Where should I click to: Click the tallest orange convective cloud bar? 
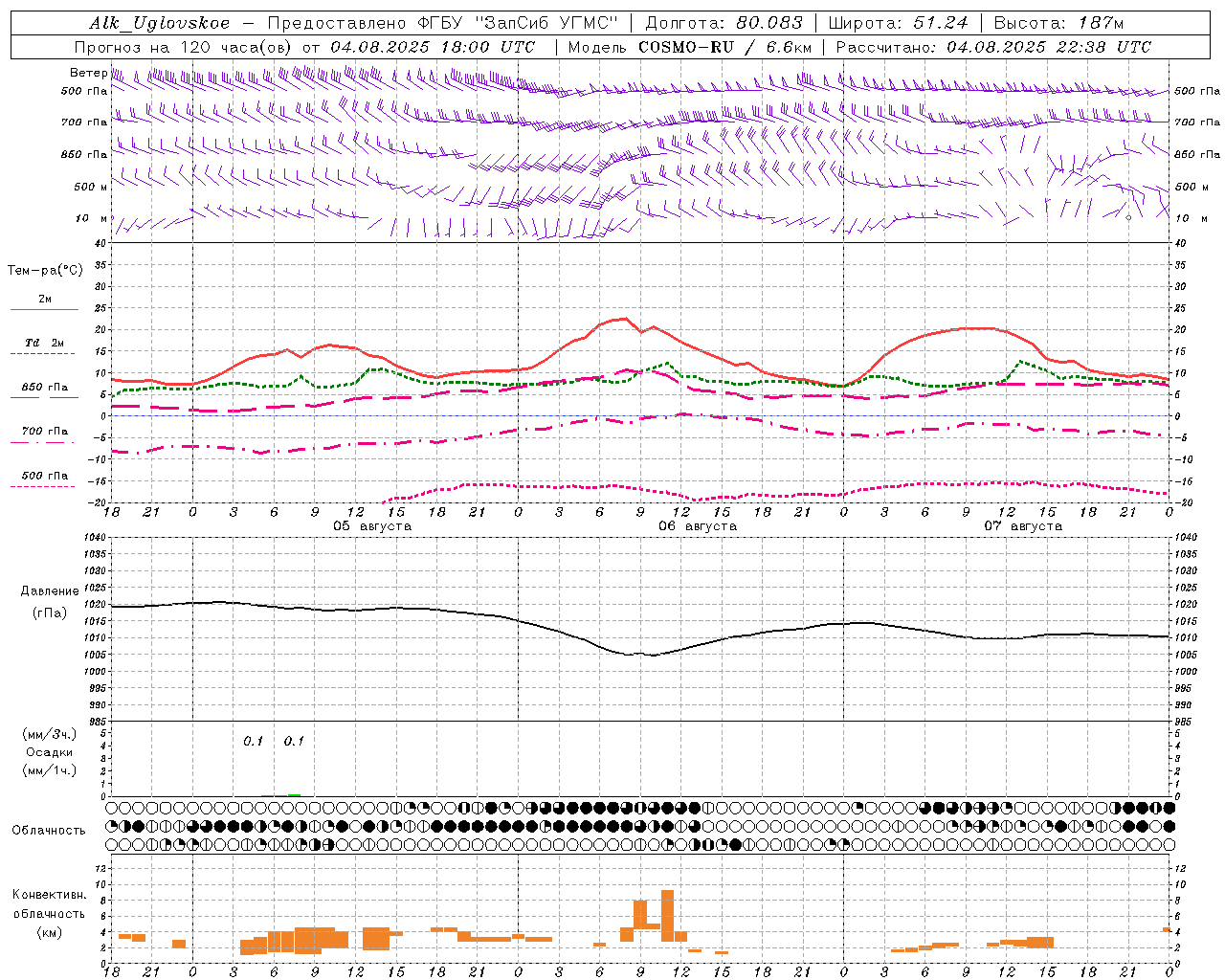pyautogui.click(x=667, y=916)
